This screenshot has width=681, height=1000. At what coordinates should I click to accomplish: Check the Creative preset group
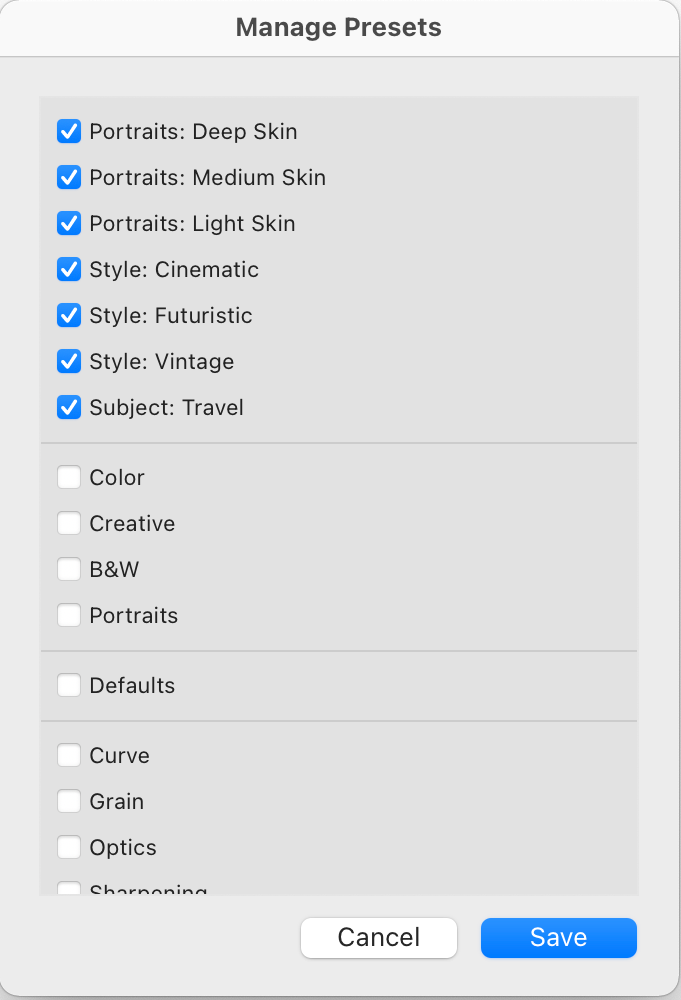(69, 523)
